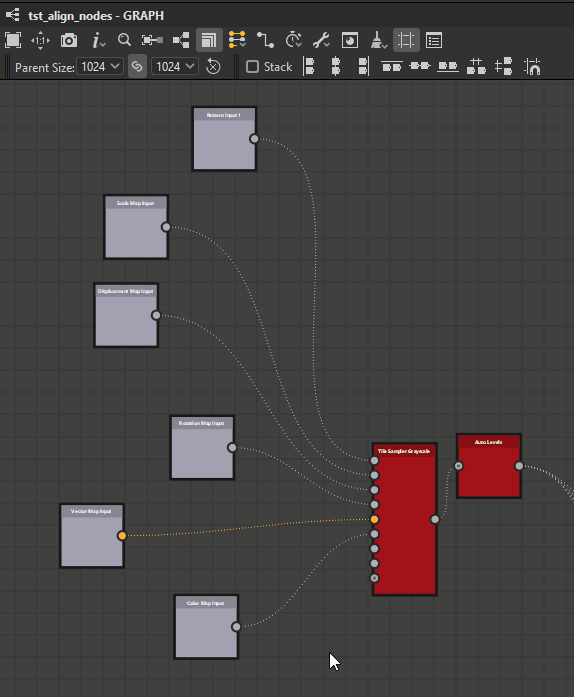This screenshot has width=574, height=697.
Task: Toggle the highlighted node thumbnail display button
Action: click(x=209, y=40)
